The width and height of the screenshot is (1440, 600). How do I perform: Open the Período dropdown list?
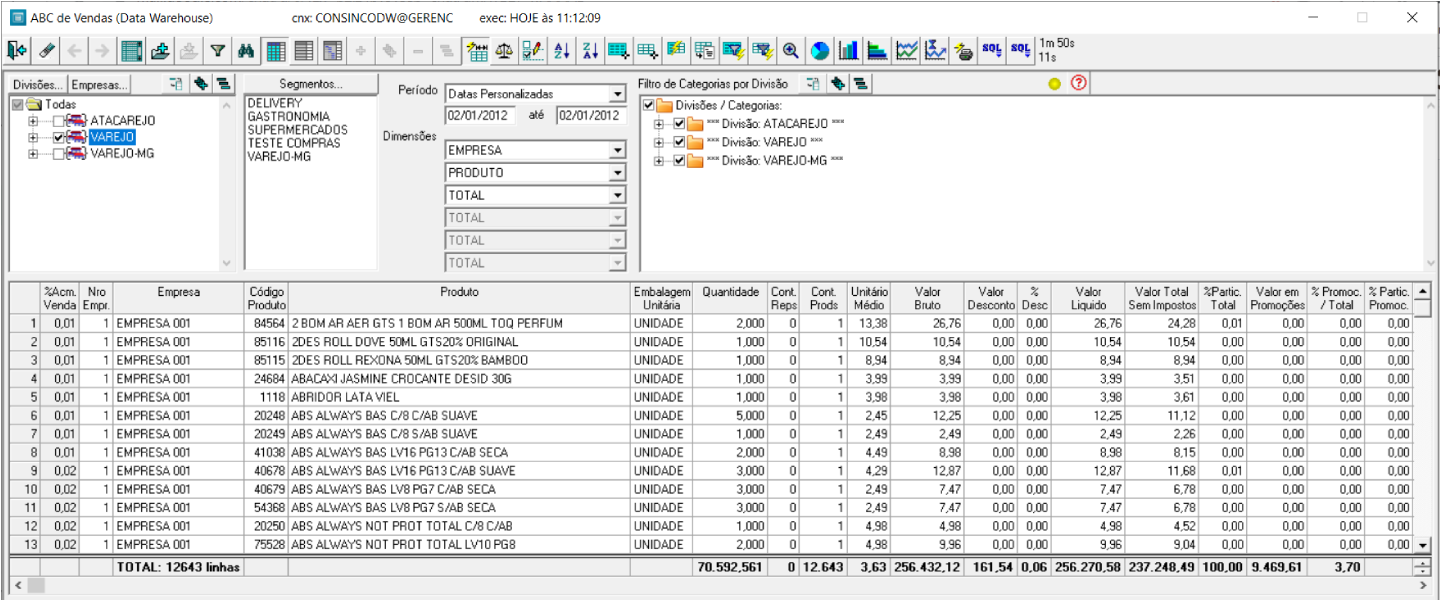(617, 94)
